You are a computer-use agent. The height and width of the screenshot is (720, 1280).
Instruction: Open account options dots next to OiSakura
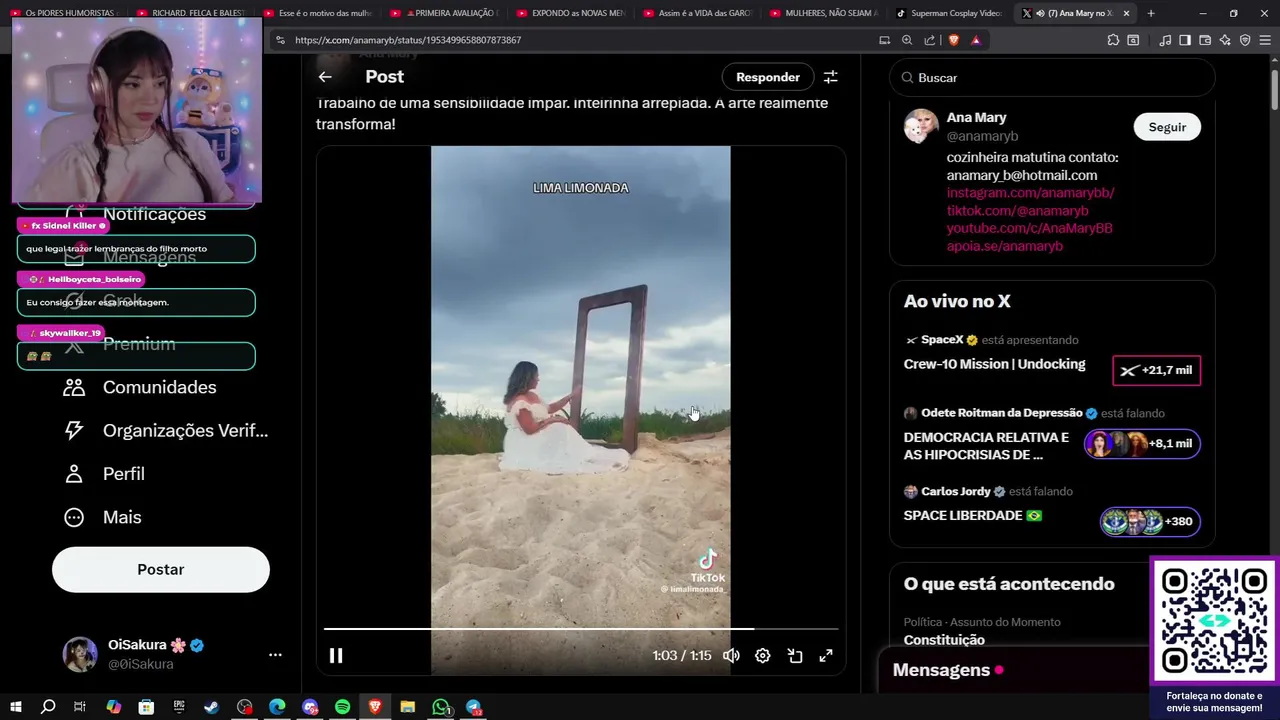275,655
